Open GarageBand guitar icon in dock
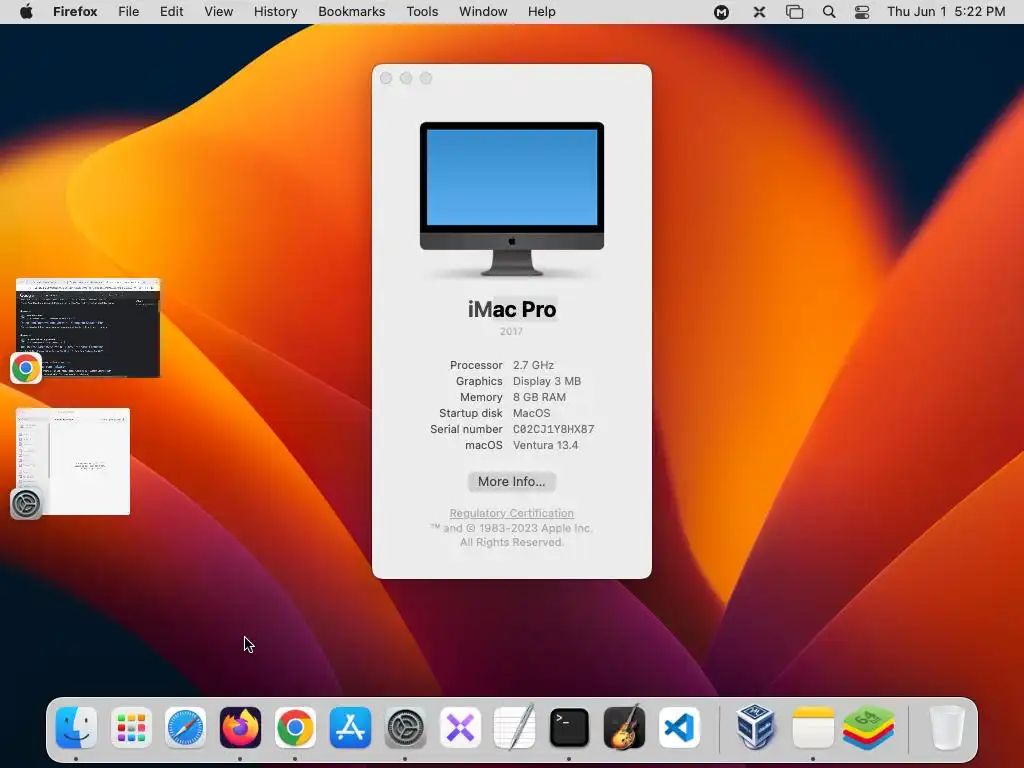Screen dimensions: 1024x768 (624, 727)
